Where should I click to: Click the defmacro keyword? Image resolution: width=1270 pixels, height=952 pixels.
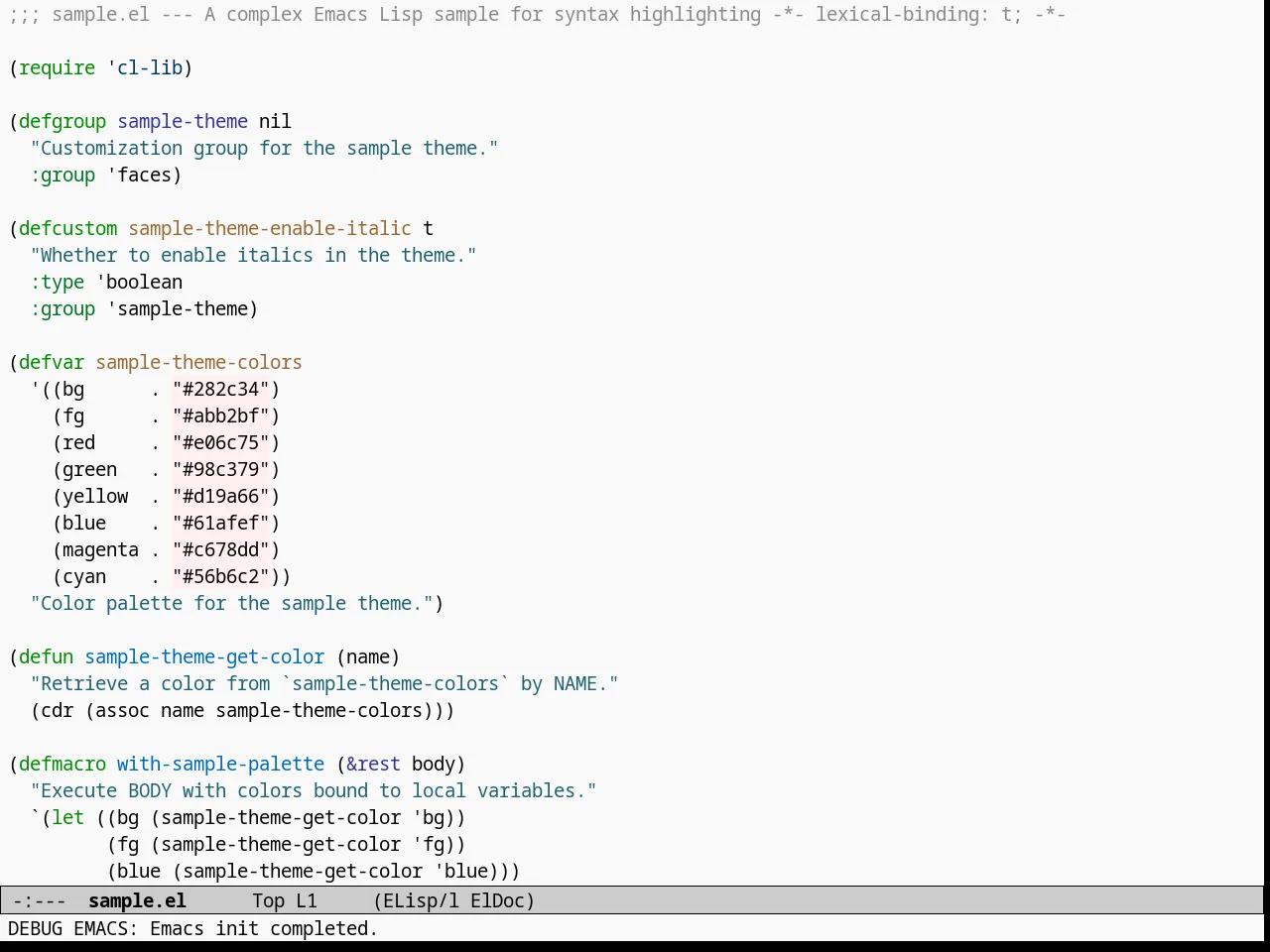point(63,764)
